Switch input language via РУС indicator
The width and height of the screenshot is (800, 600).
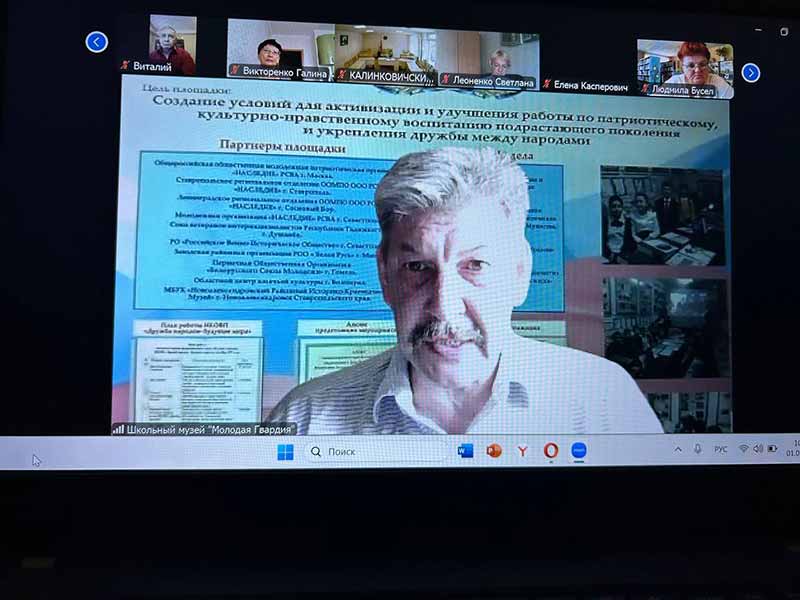720,449
